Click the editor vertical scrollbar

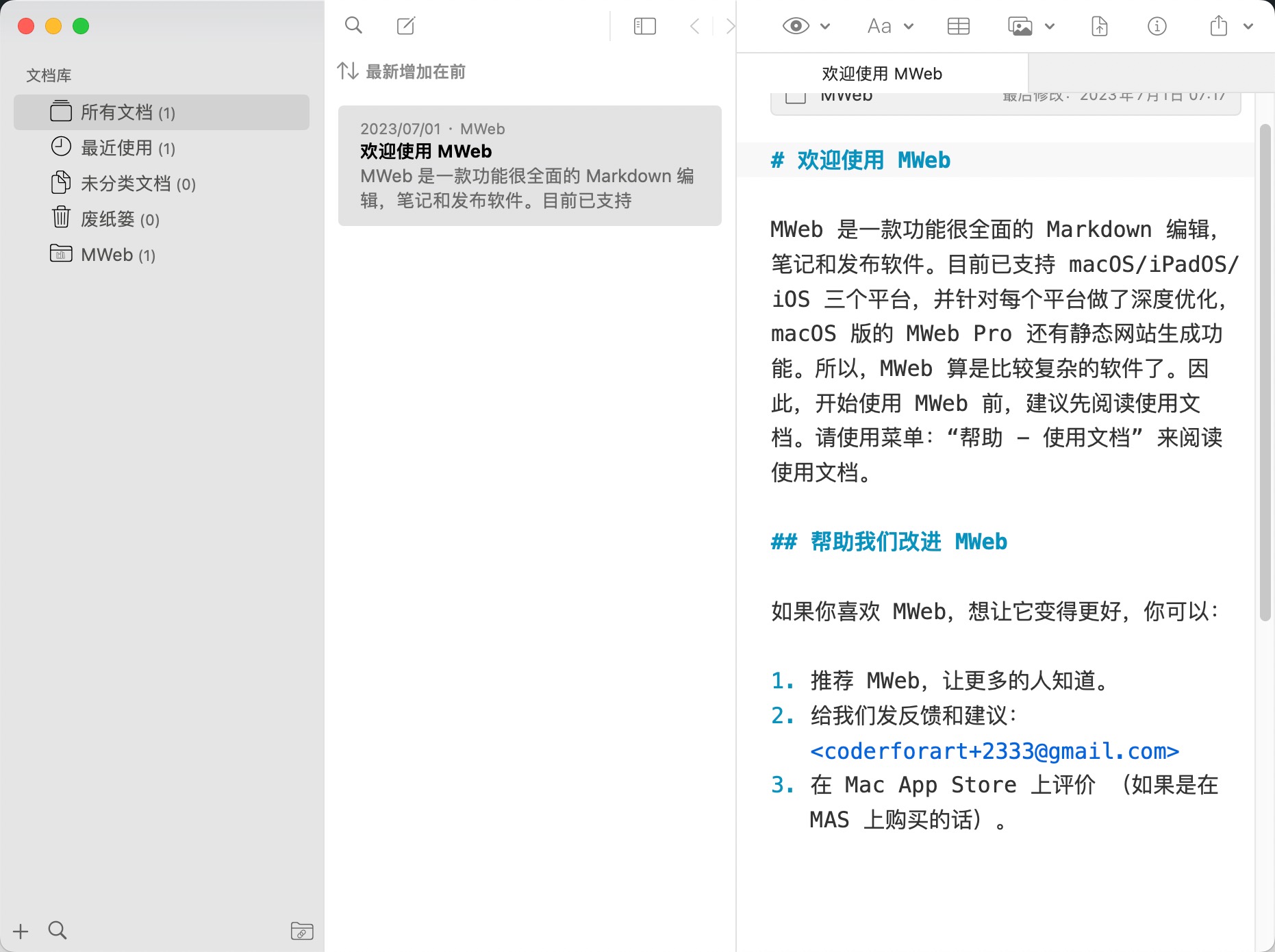click(x=1265, y=373)
